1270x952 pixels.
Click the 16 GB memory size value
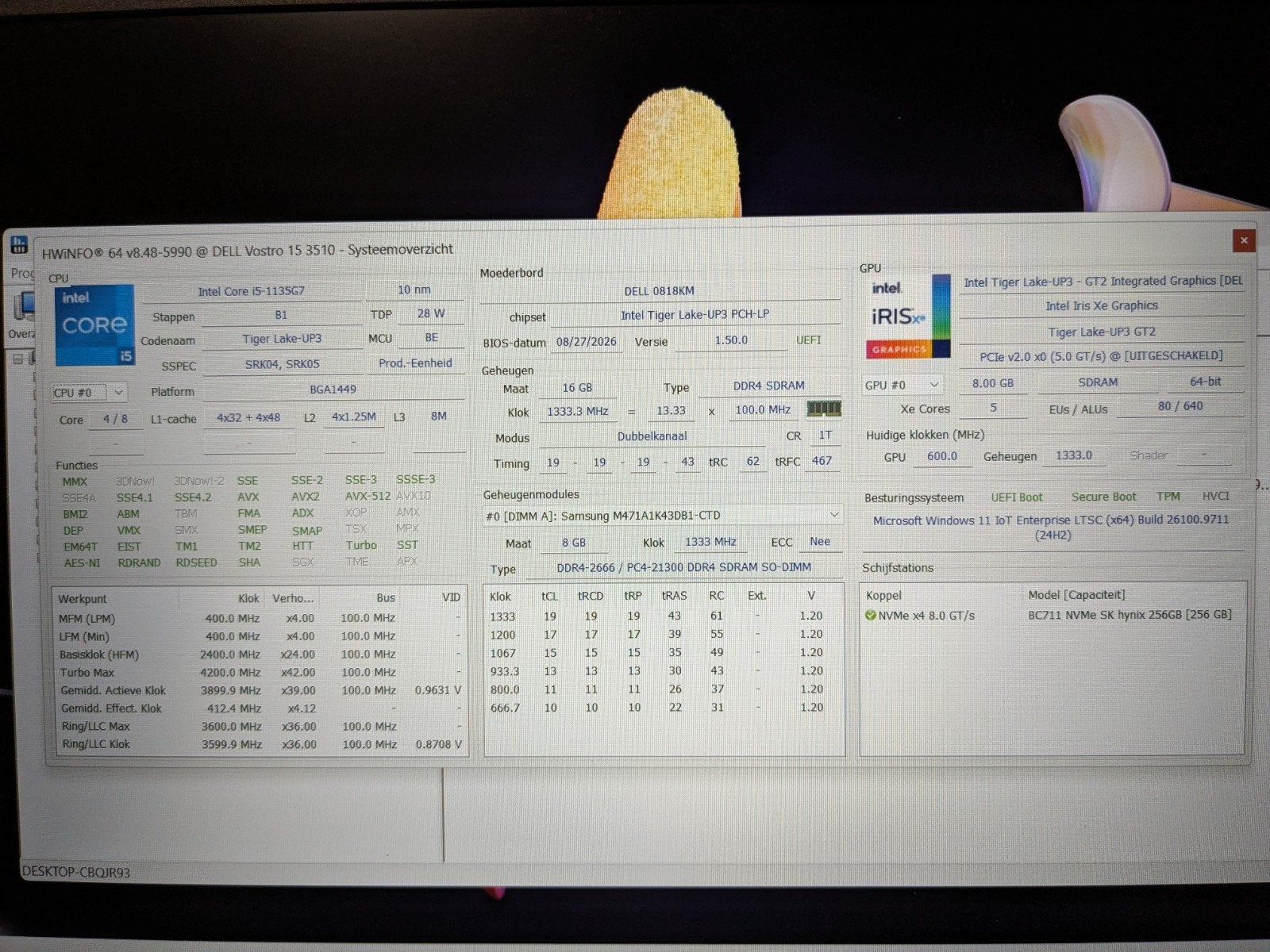point(577,388)
